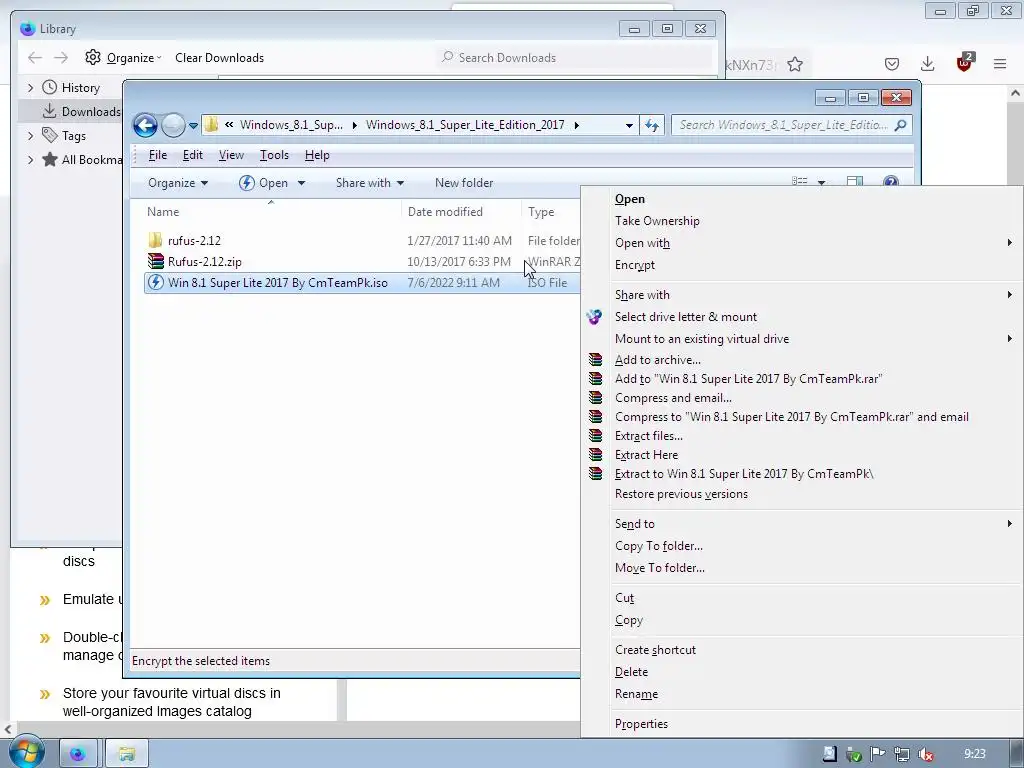This screenshot has width=1024, height=768.
Task: Expand the view options dropdown arrow
Action: coord(822,182)
